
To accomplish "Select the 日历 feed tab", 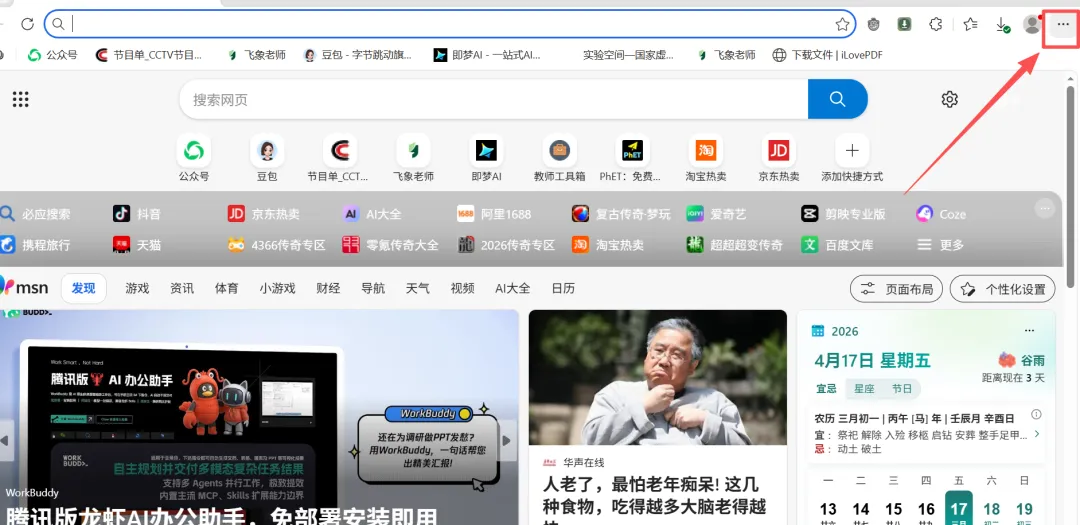I will point(563,288).
